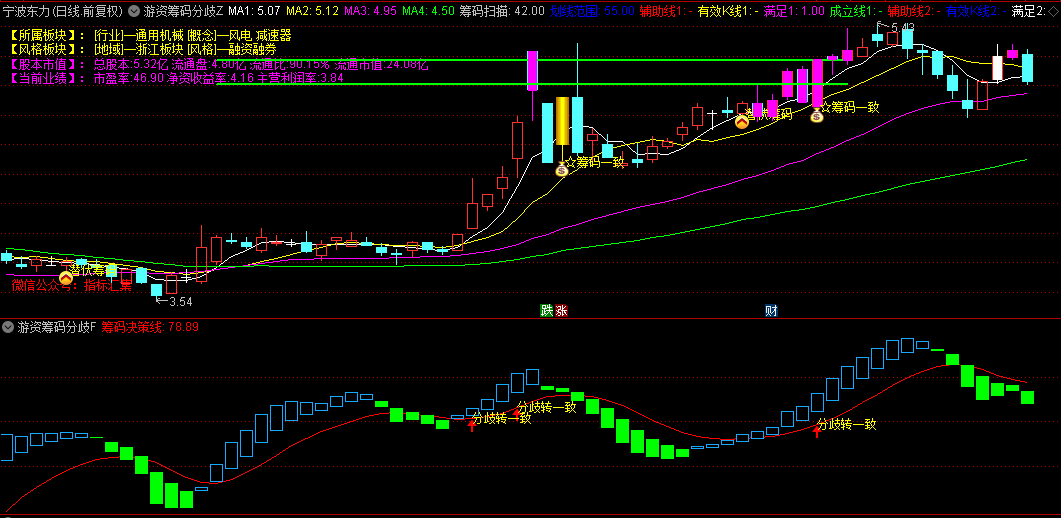Click the green 成立线1 label

tap(856, 11)
